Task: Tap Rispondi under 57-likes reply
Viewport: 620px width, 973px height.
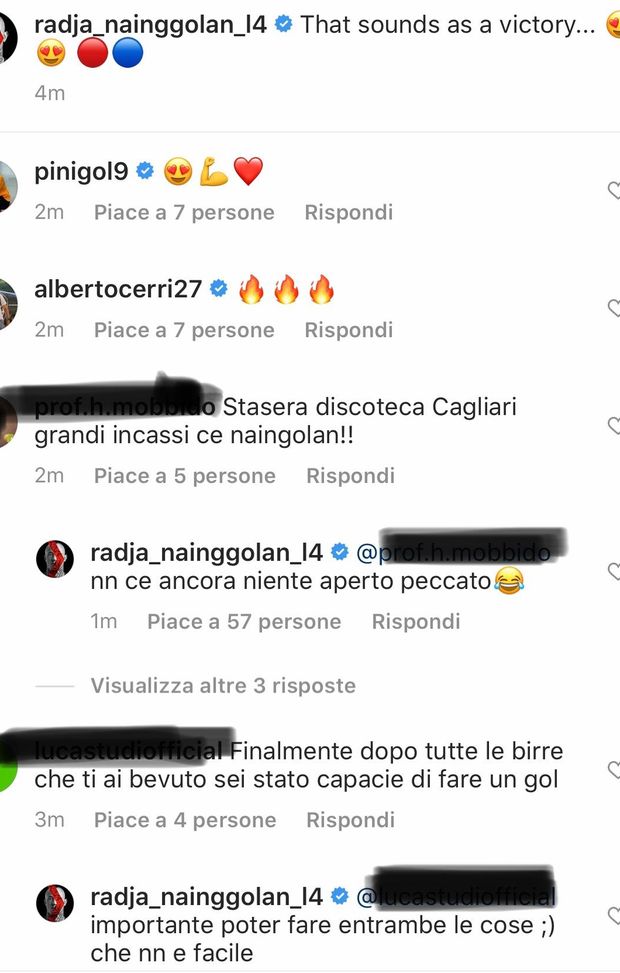Action: coord(416,622)
